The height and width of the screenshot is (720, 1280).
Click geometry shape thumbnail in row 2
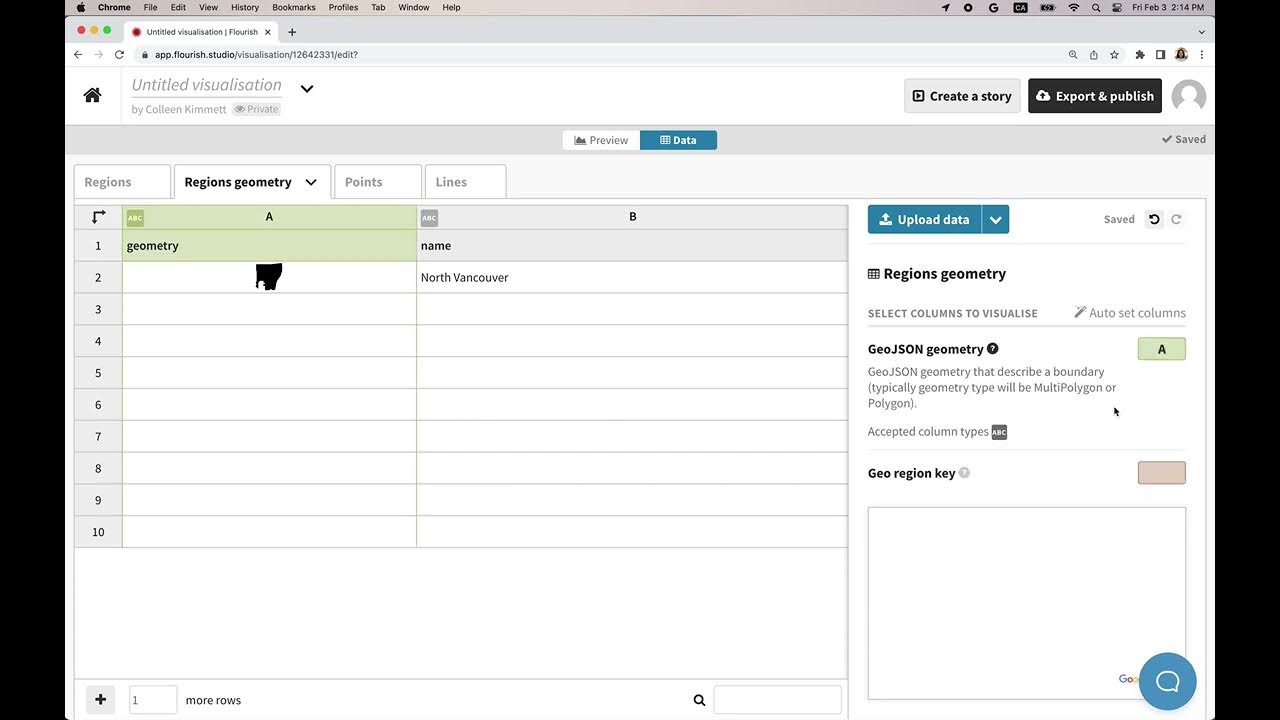point(269,277)
